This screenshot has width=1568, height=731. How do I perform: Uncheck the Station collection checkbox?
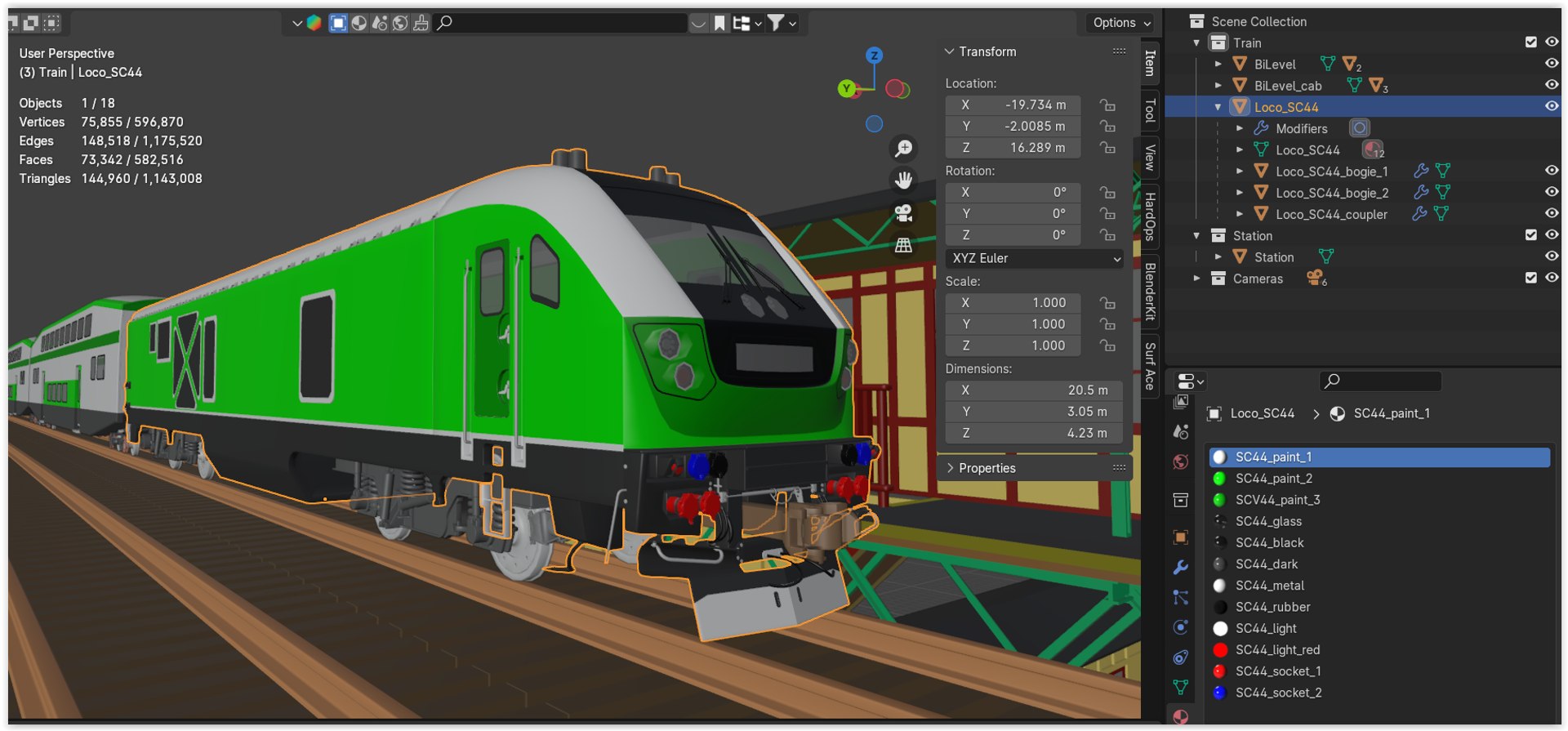pyautogui.click(x=1531, y=235)
